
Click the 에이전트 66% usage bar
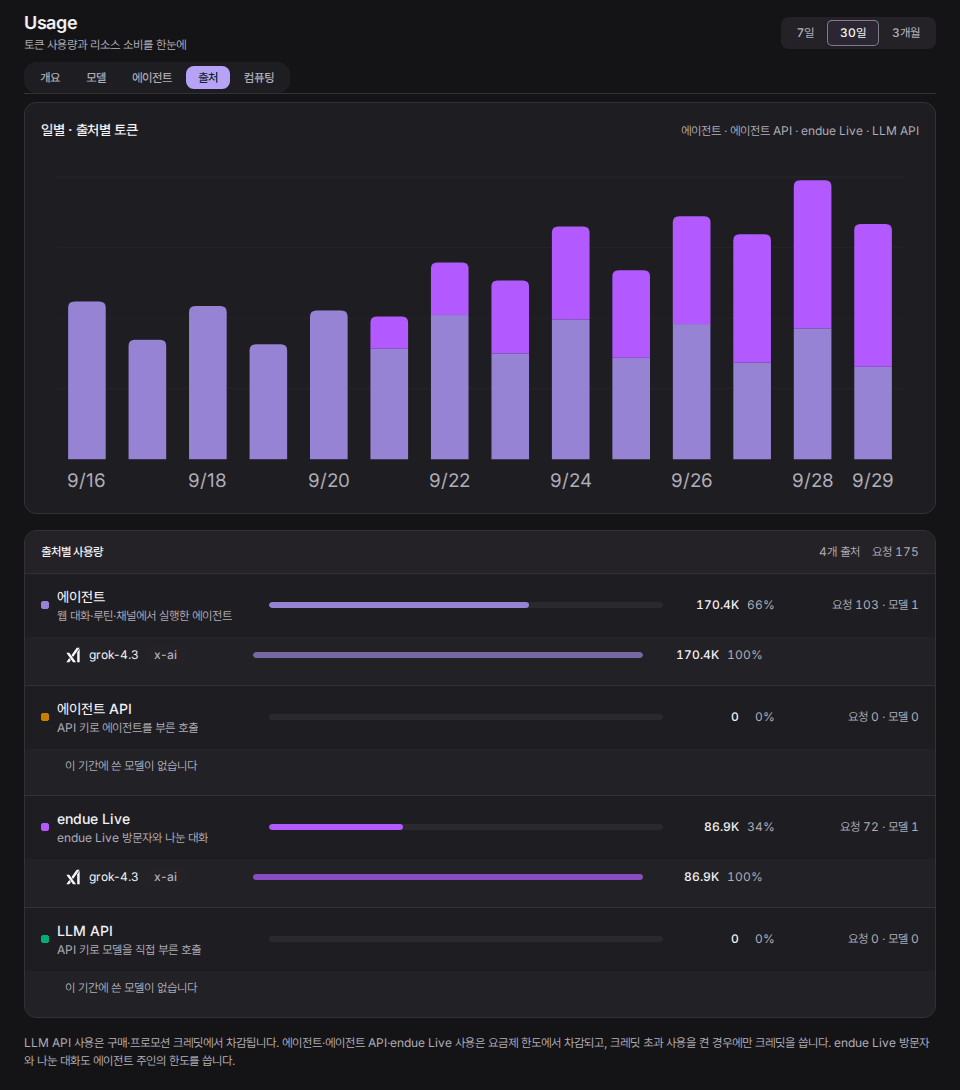[x=466, y=605]
